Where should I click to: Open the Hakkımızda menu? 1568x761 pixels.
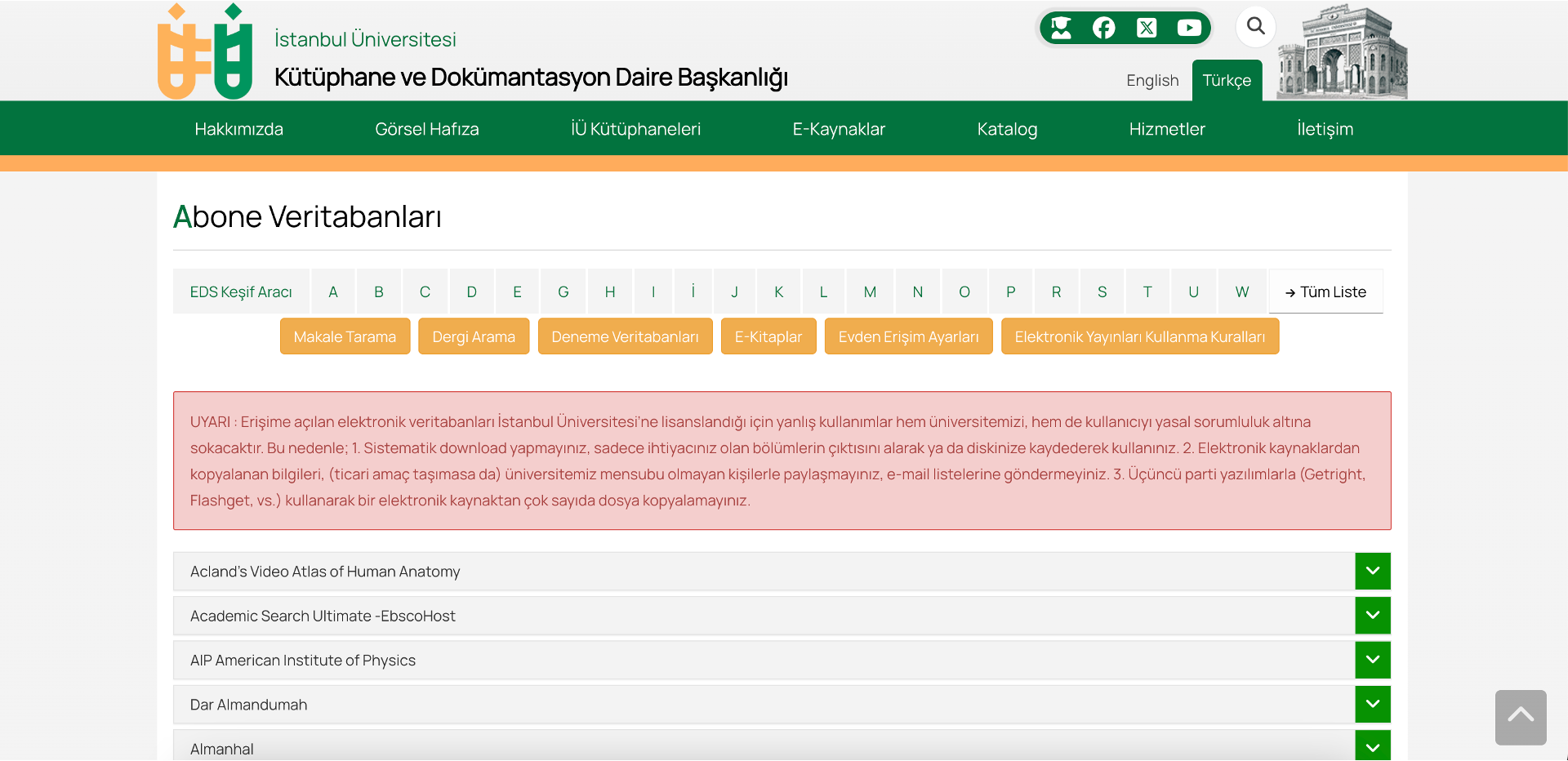point(239,129)
